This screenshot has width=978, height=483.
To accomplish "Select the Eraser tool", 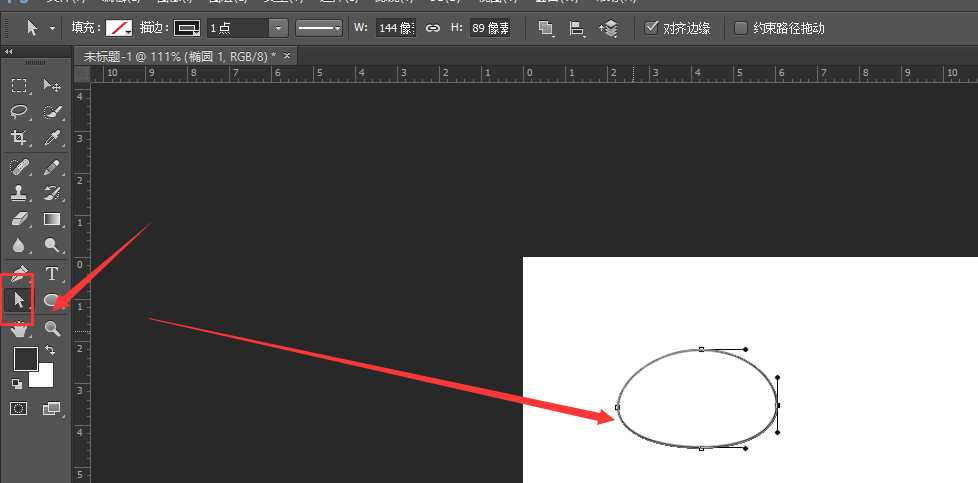I will pyautogui.click(x=19, y=219).
